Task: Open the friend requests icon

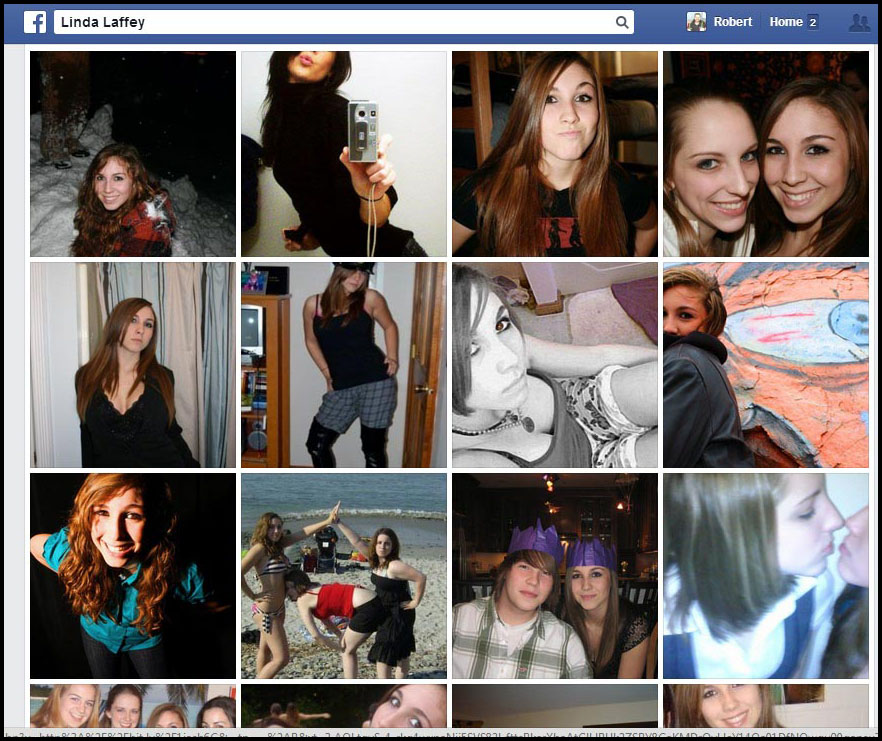Action: 858,22
